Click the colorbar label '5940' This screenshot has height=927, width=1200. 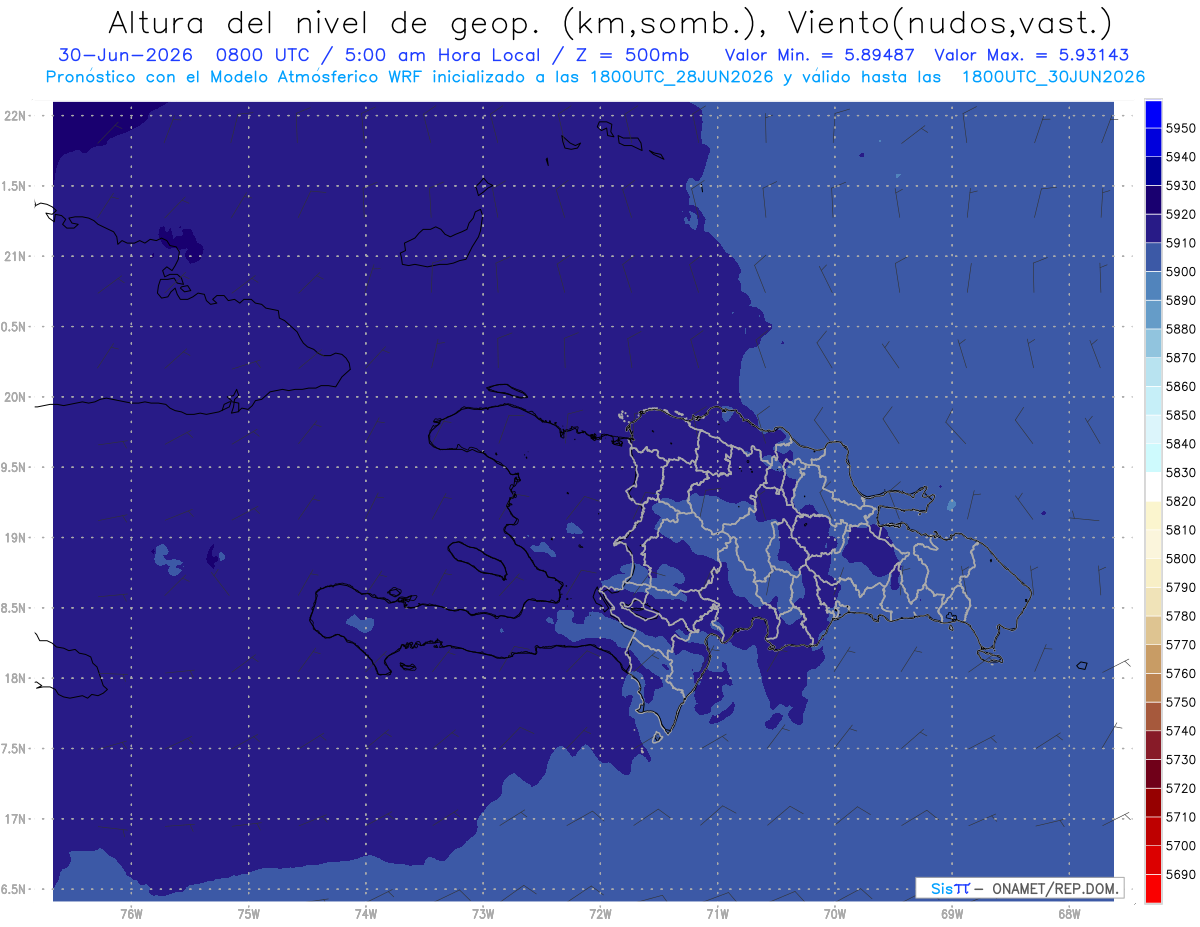pos(1181,157)
